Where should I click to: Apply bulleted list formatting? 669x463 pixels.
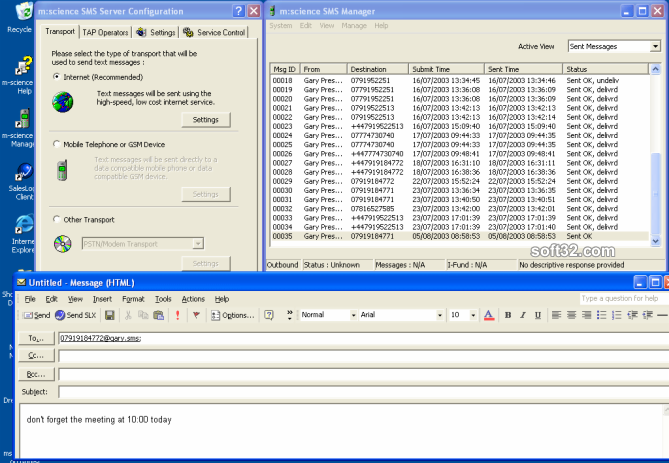tap(602, 315)
